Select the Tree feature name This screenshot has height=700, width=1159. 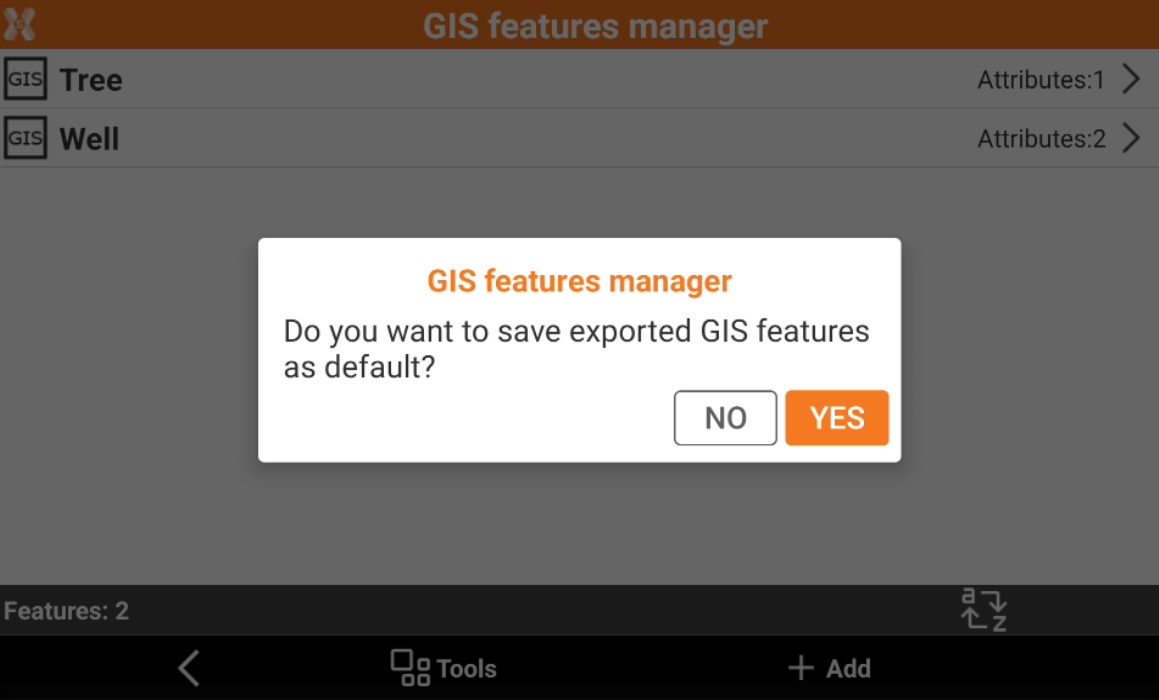click(91, 80)
